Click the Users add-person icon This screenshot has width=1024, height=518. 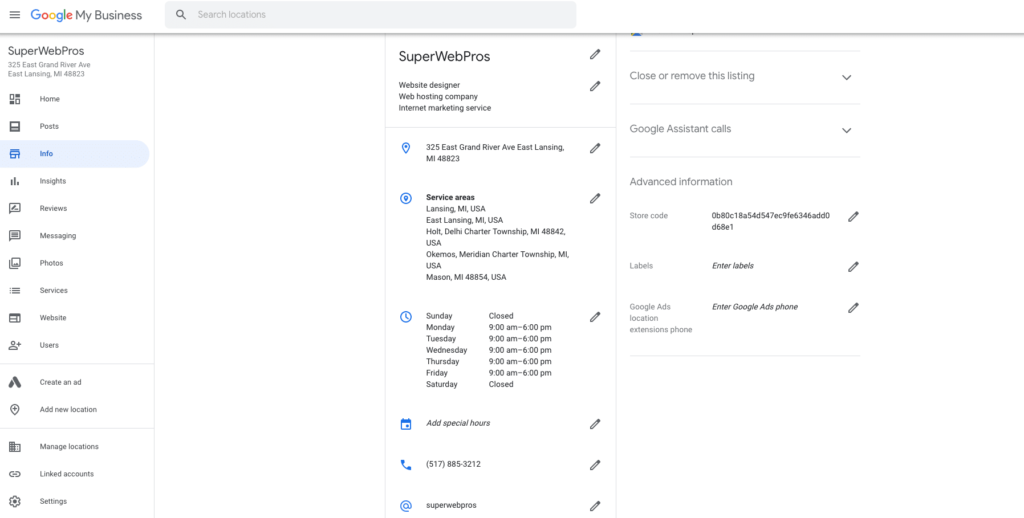pyautogui.click(x=14, y=346)
